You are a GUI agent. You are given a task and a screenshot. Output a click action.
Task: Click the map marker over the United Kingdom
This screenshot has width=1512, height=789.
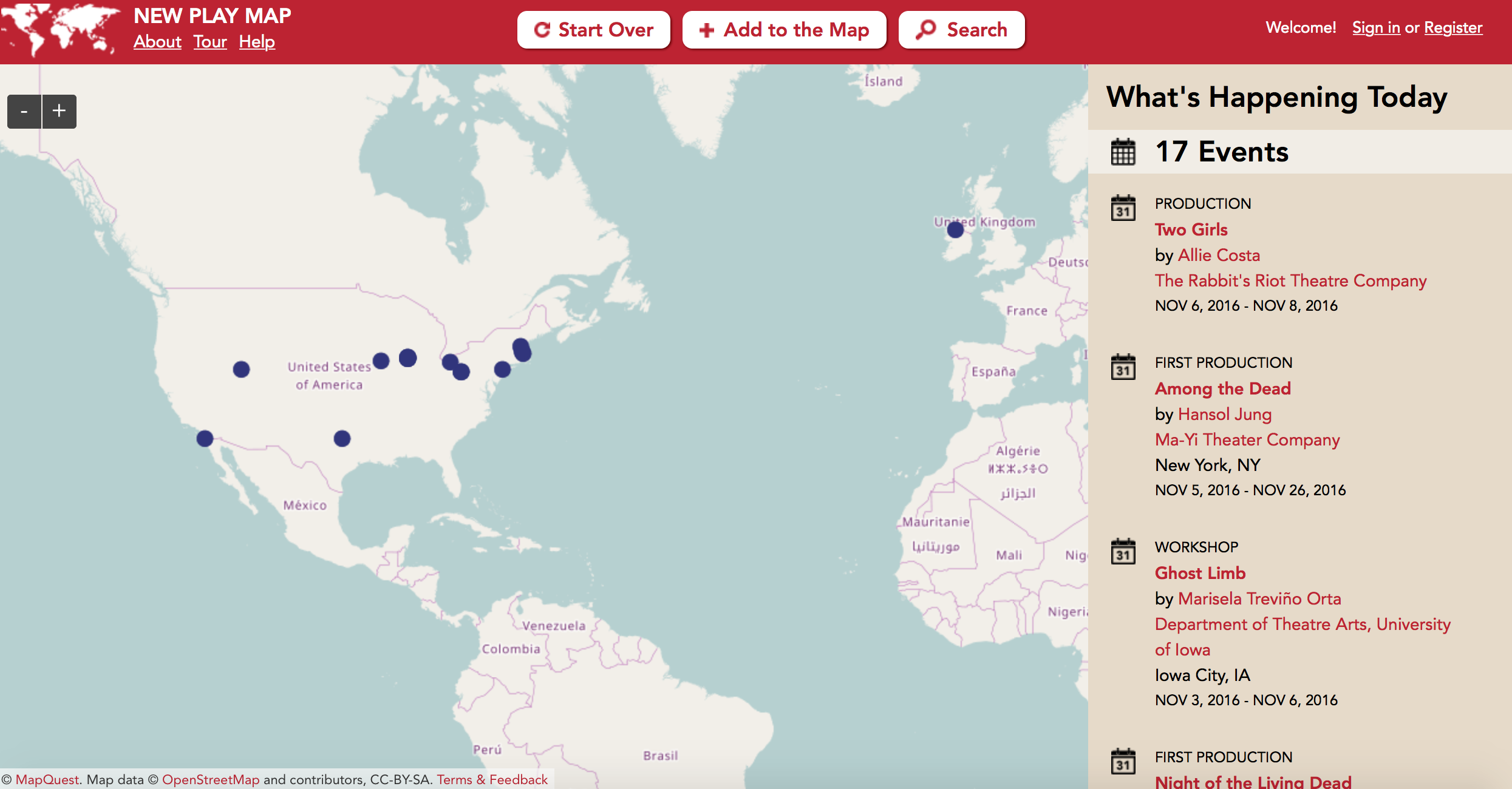tap(955, 230)
